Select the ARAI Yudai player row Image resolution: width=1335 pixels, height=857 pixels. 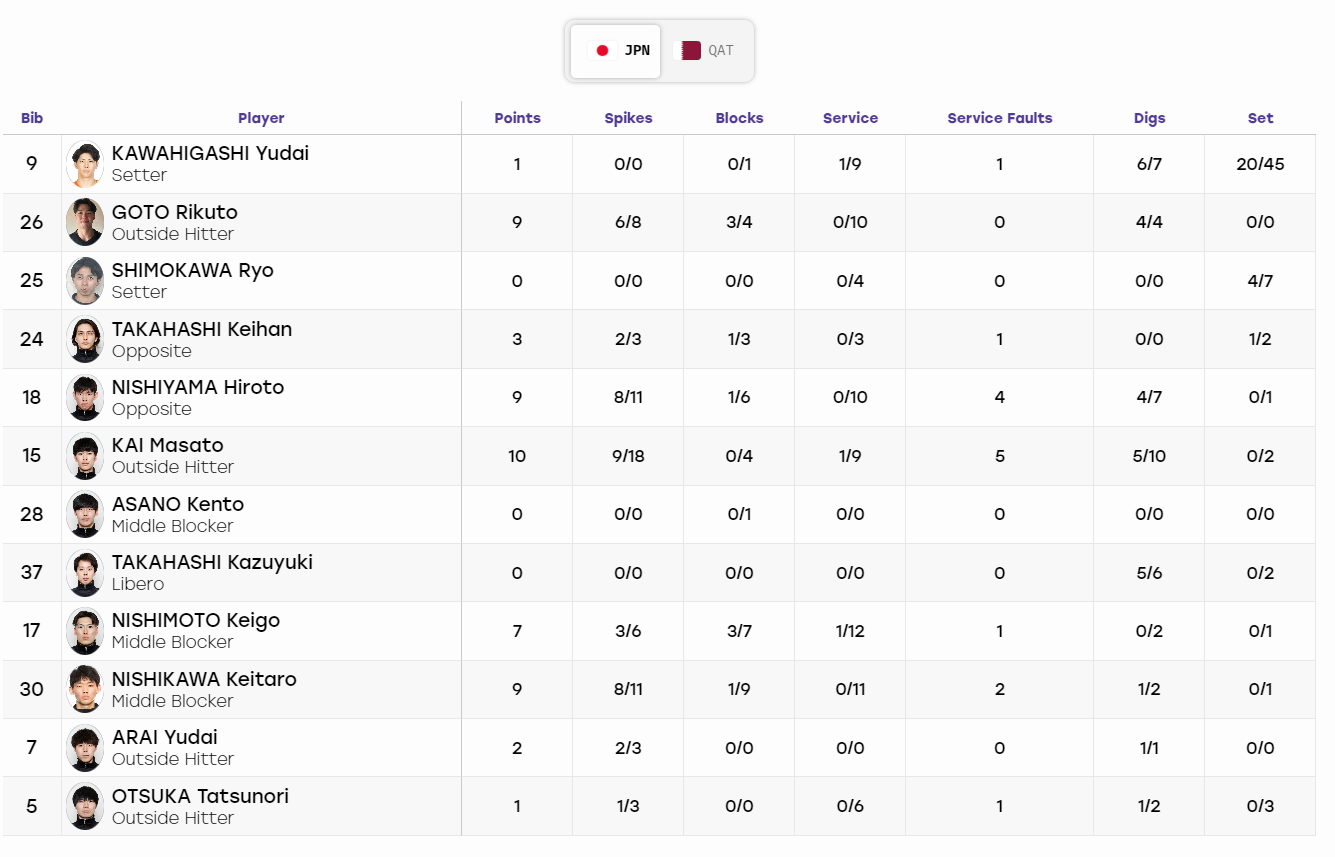[659, 748]
